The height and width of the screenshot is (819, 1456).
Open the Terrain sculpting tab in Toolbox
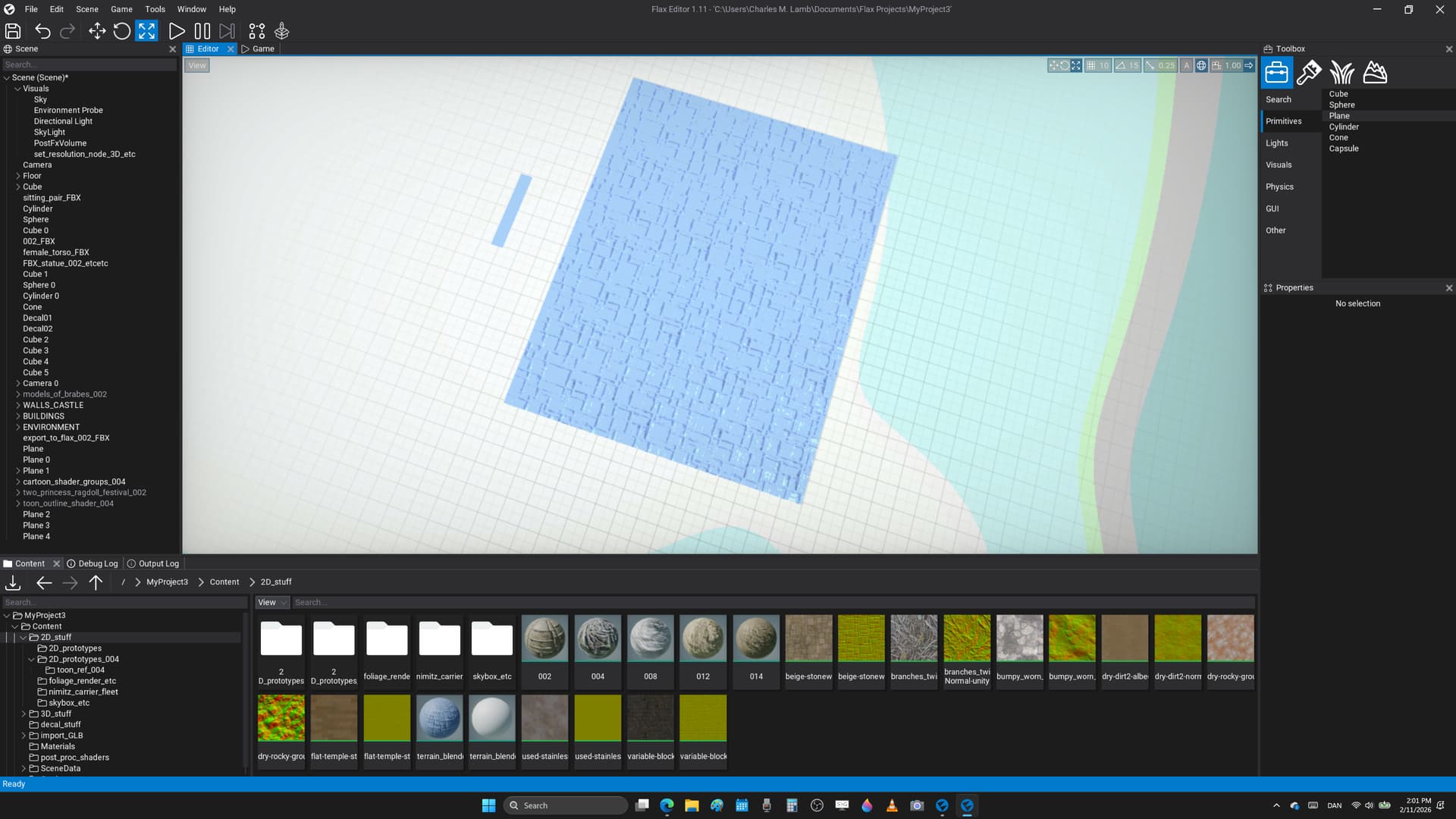(1375, 73)
